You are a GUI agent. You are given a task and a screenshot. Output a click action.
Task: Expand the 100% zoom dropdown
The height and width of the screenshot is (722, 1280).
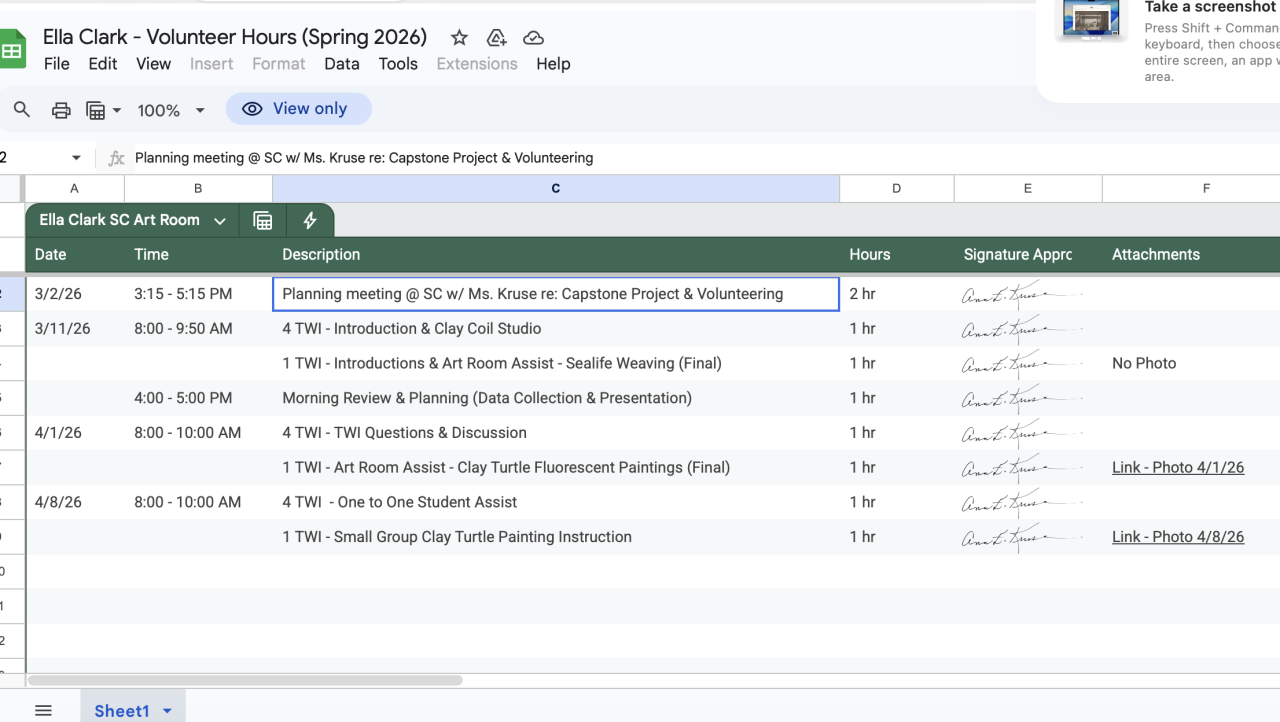[170, 110]
